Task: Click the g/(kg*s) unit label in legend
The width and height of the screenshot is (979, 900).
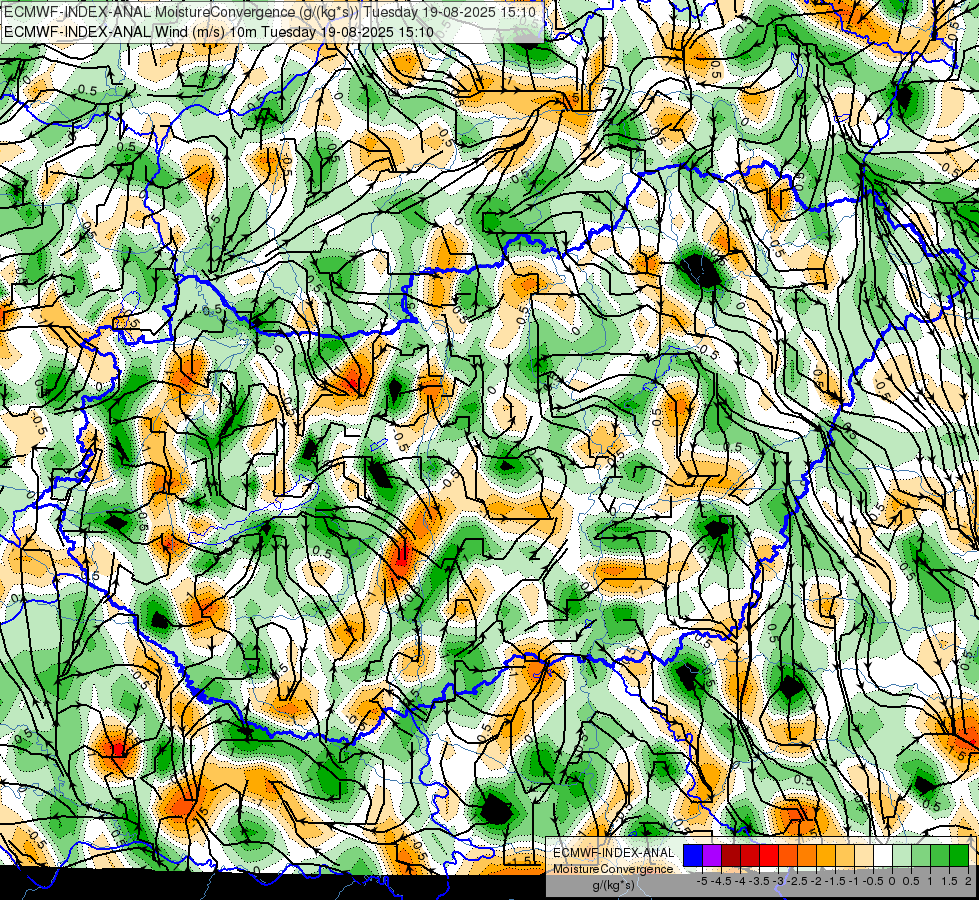Action: click(614, 886)
